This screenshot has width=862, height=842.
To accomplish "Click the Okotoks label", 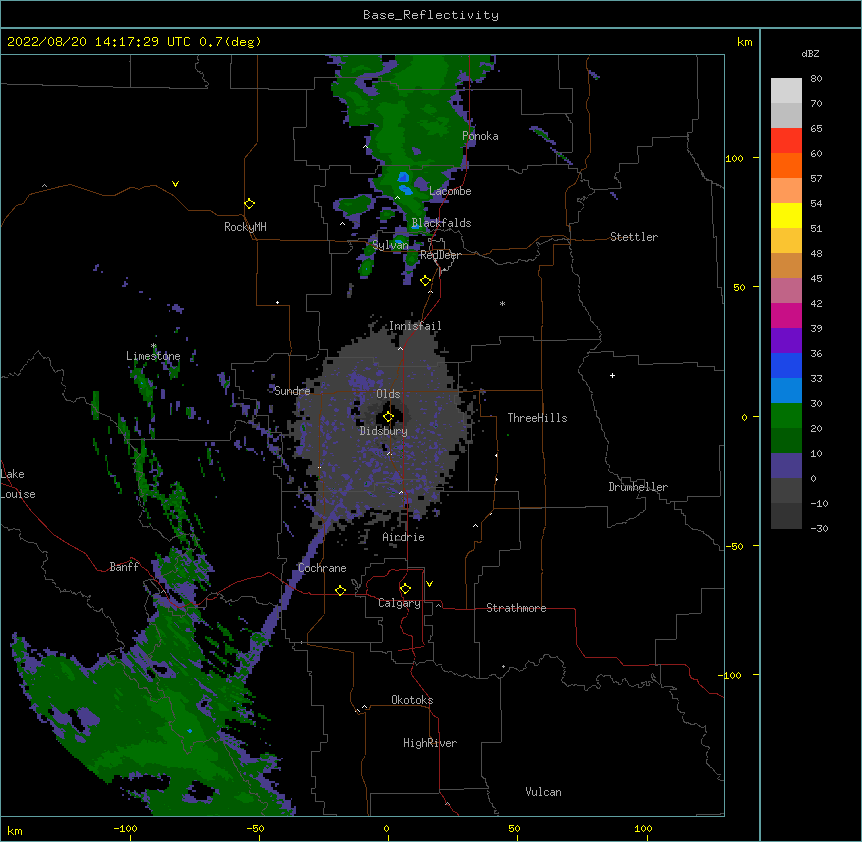I will click(x=412, y=700).
